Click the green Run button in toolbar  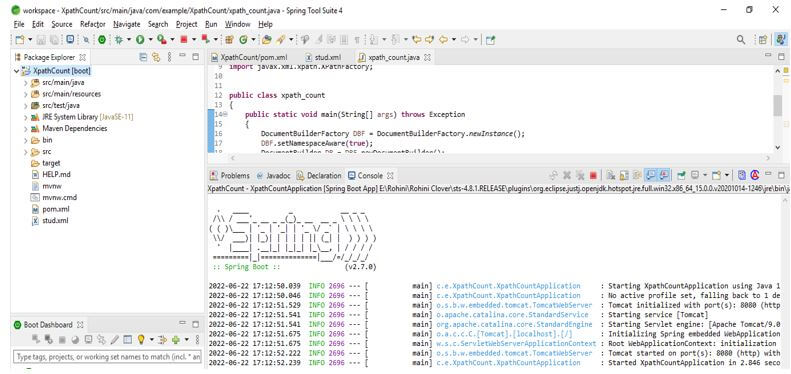pos(140,39)
